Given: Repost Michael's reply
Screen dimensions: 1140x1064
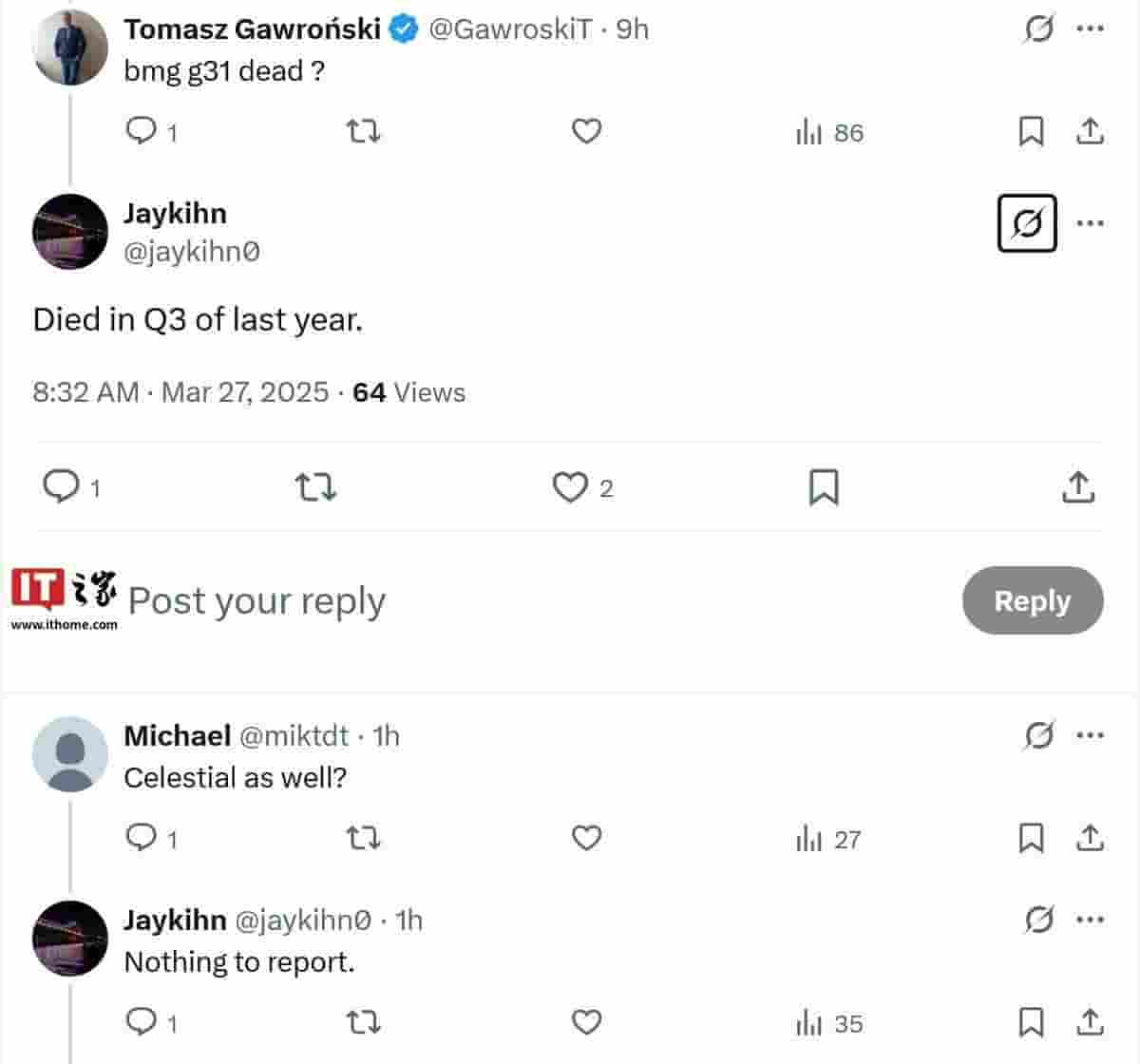Looking at the screenshot, I should click(363, 838).
